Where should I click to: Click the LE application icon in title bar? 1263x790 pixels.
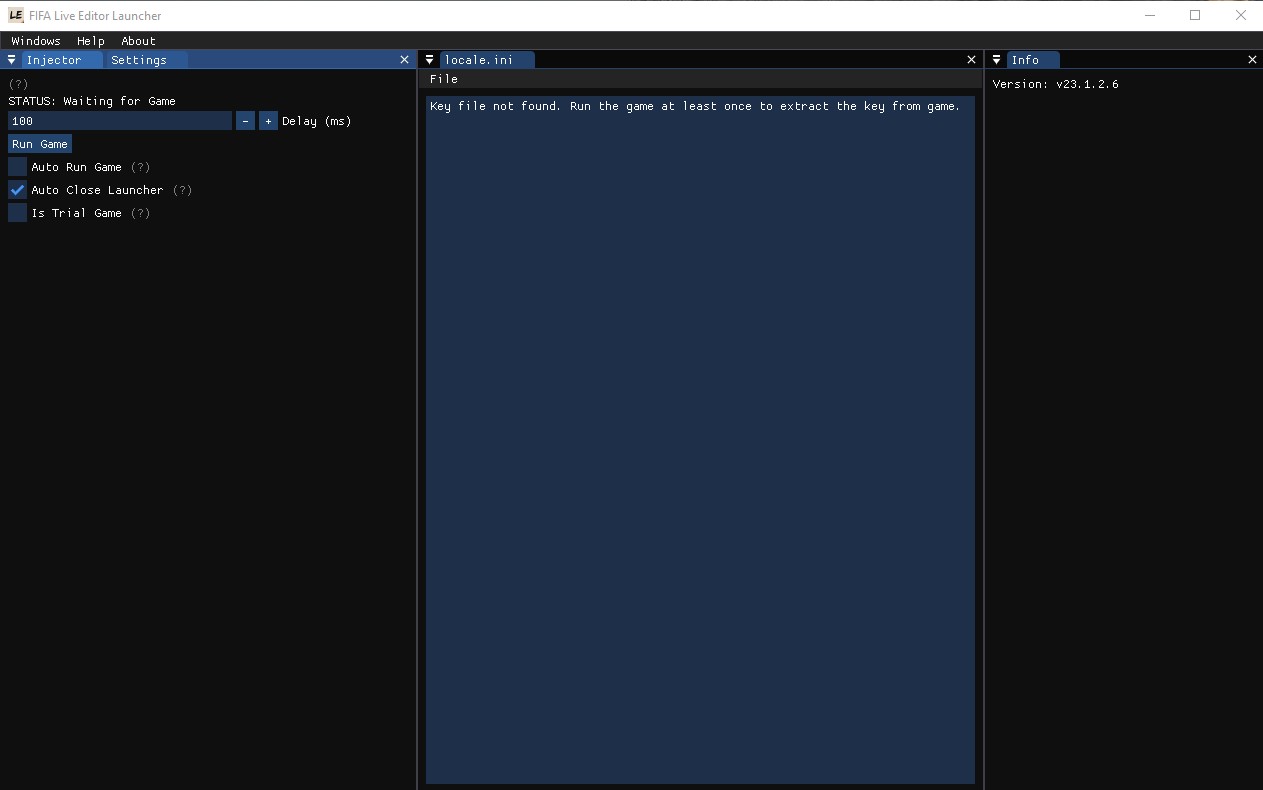(x=15, y=15)
